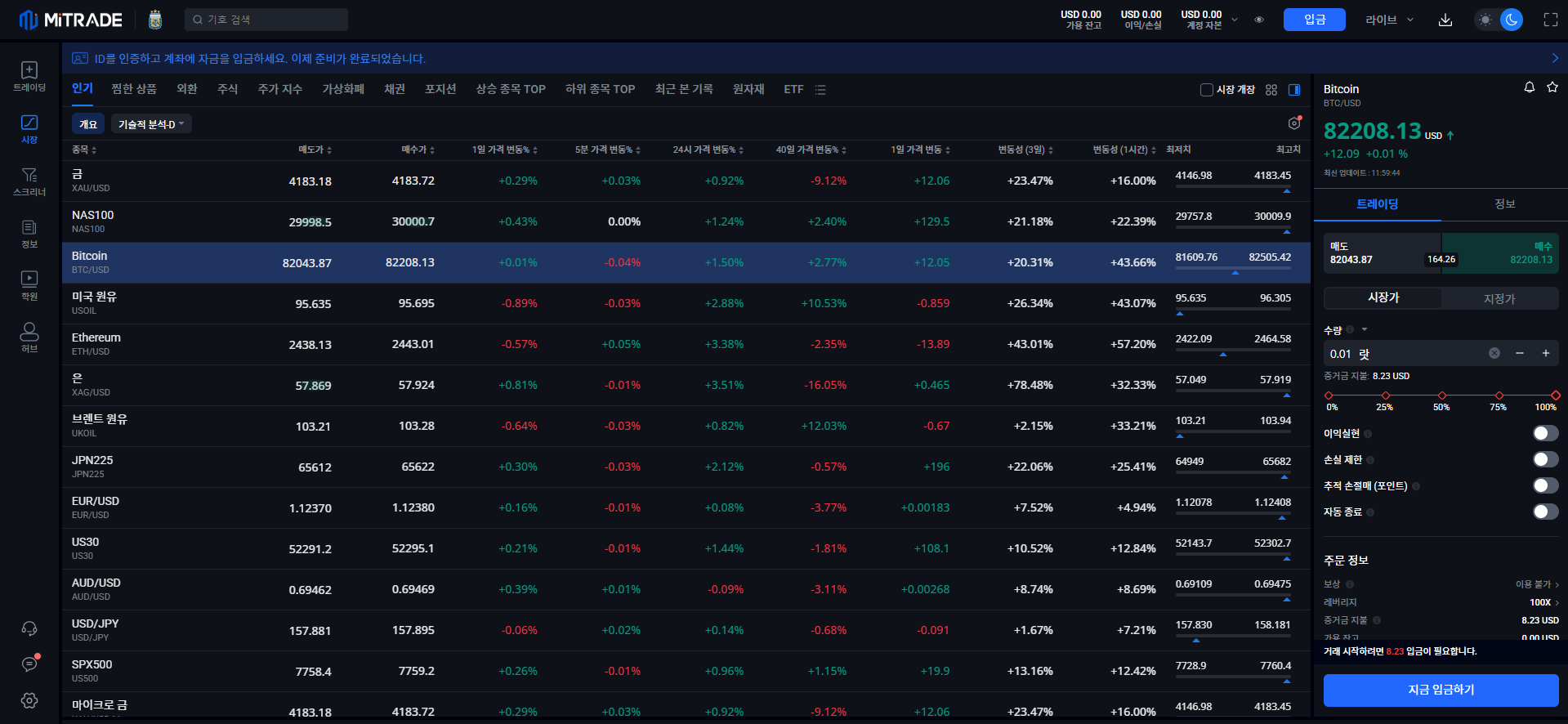Viewport: 1568px width, 724px height.
Task: Toggle balance visibility eye icon
Action: (x=1259, y=20)
